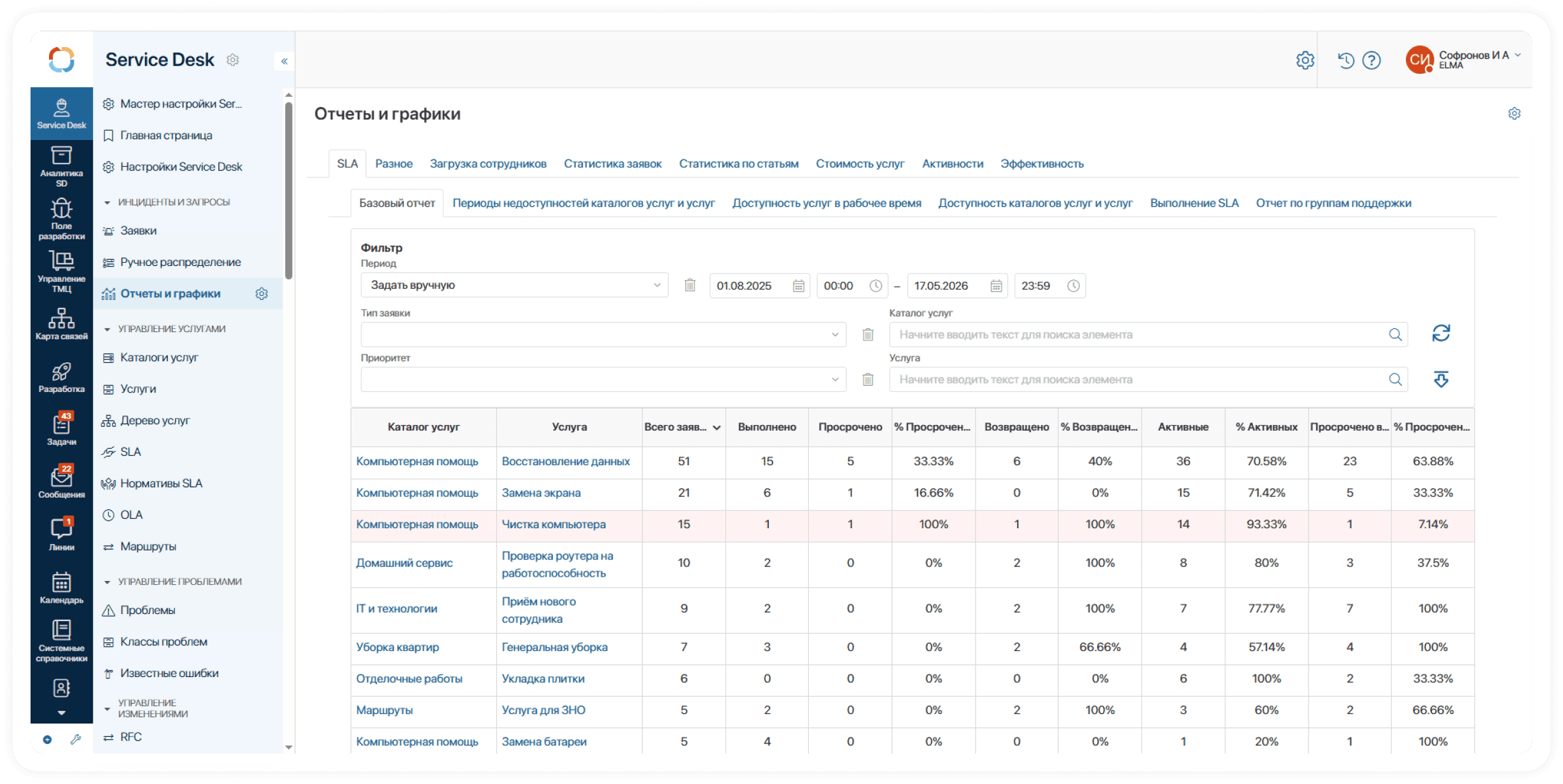
Task: Click the help question mark icon
Action: tap(1371, 60)
